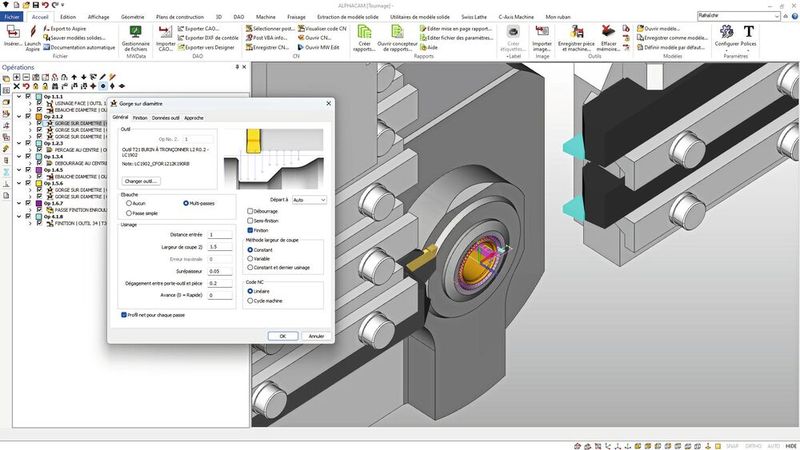
Task: Select Variable cut width method
Action: 250,259
